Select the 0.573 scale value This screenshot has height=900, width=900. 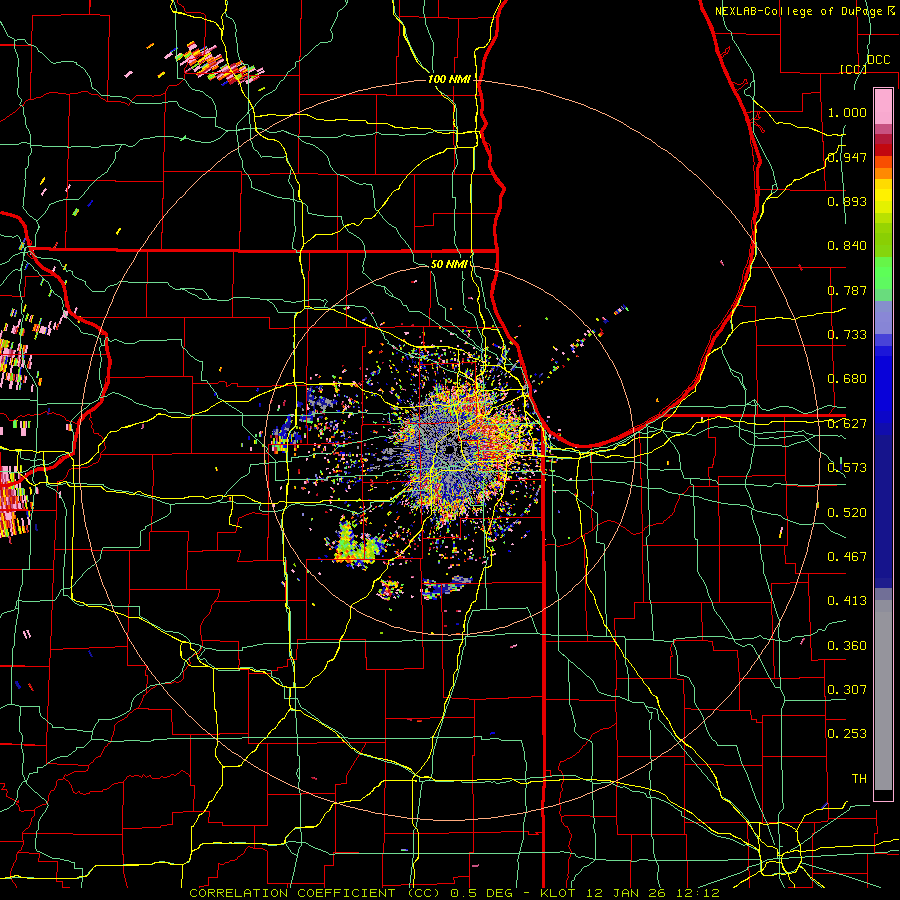tap(847, 468)
